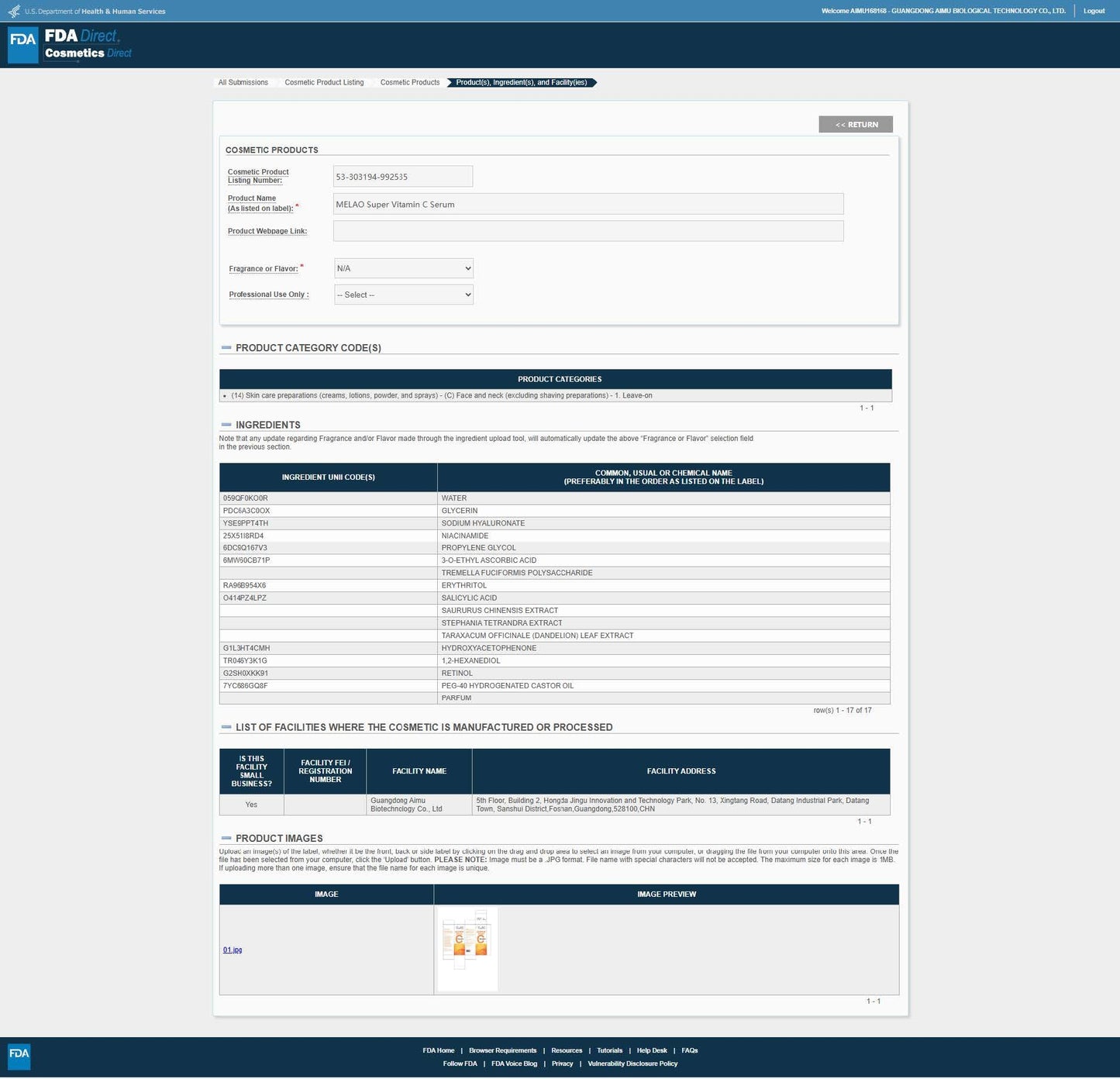The width and height of the screenshot is (1120, 1079).
Task: Select Product(s), Ingredient(s), and Facility(ies) breadcrumb
Action: pyautogui.click(x=522, y=82)
